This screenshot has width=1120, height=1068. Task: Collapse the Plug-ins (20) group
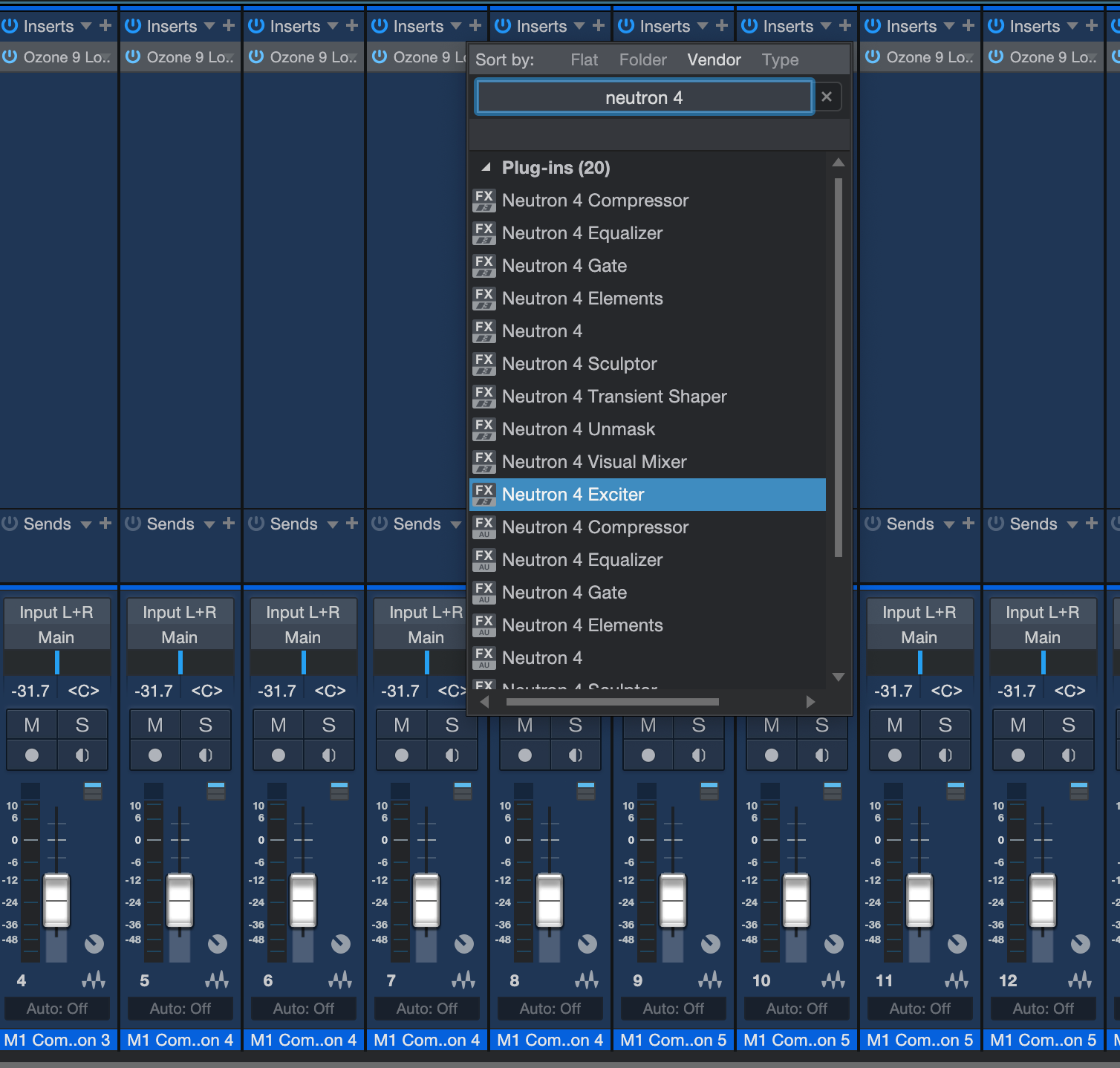coord(486,168)
